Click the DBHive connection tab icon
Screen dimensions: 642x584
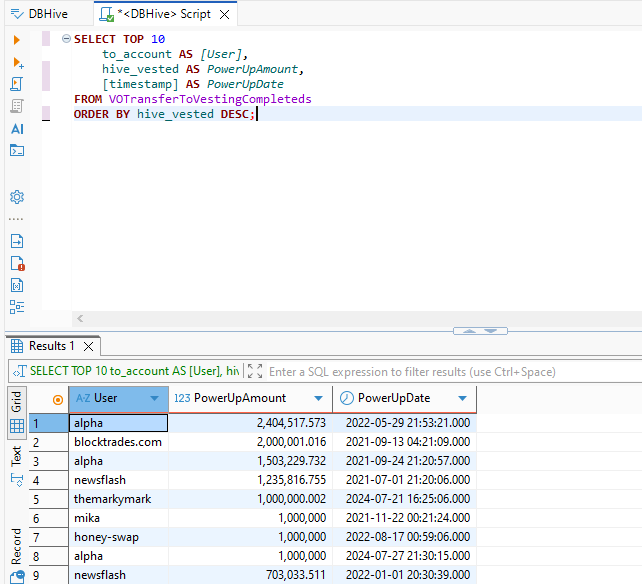[17, 14]
